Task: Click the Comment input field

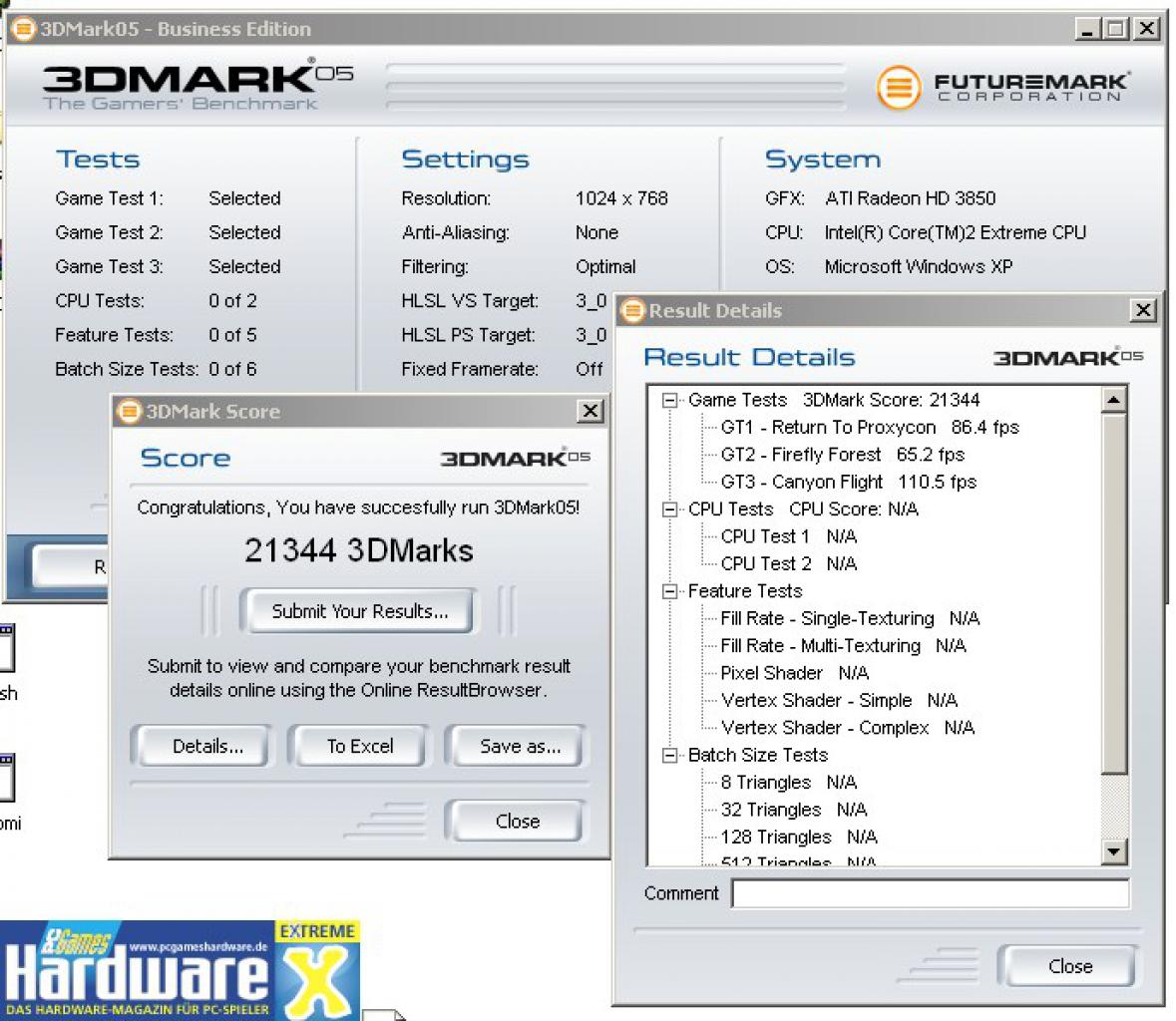Action: [930, 893]
